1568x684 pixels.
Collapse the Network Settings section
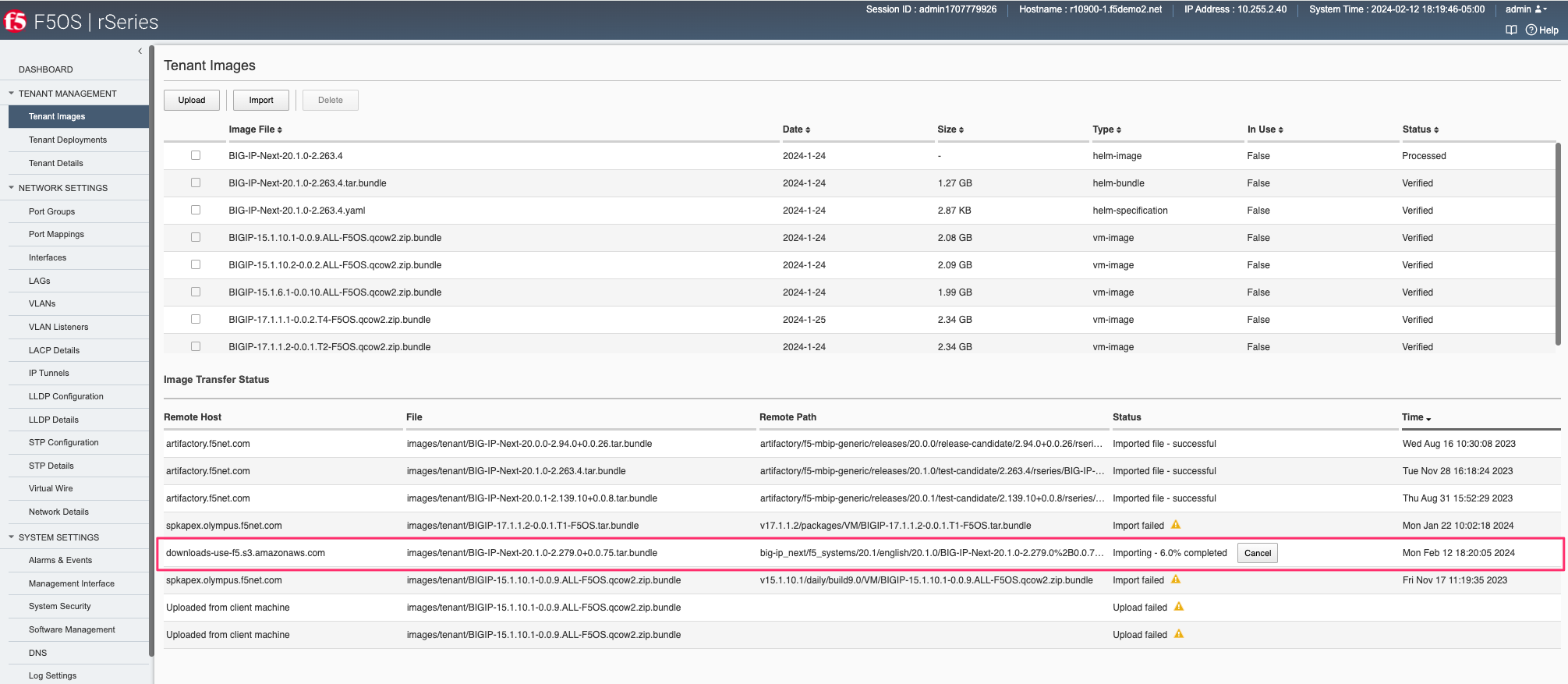(x=11, y=188)
